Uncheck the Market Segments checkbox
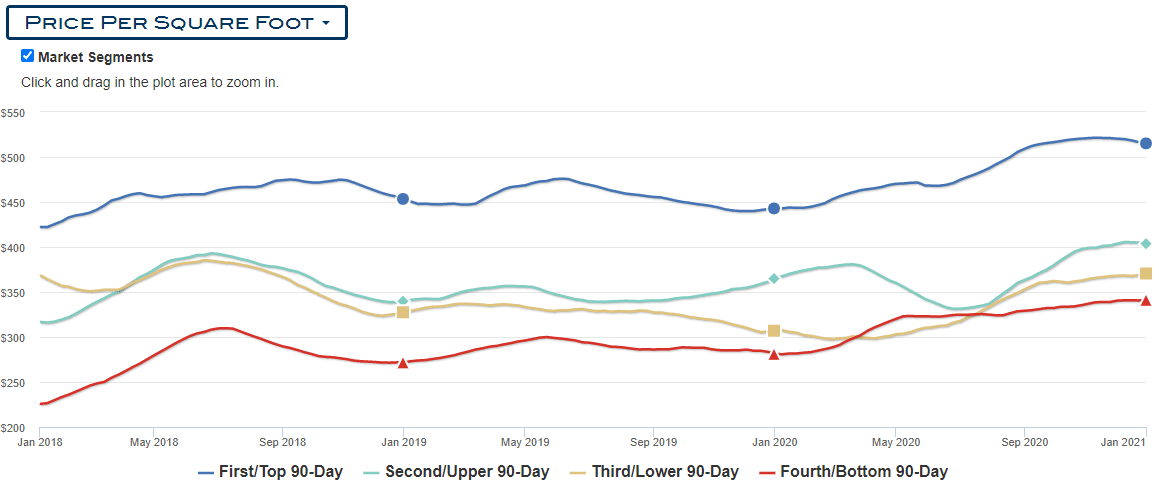1159x493 pixels. pos(28,56)
